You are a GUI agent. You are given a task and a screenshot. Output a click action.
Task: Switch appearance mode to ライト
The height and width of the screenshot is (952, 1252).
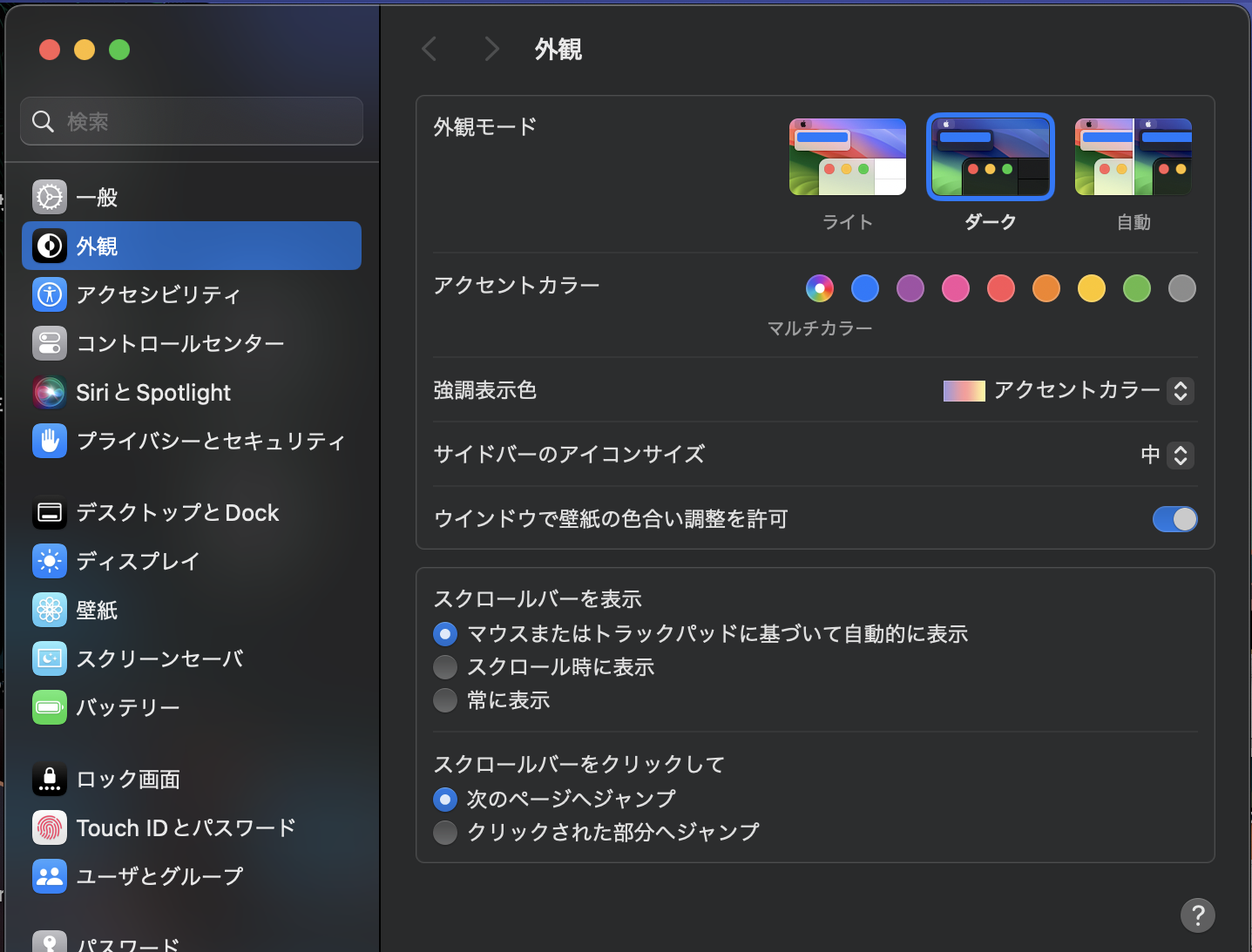847,157
